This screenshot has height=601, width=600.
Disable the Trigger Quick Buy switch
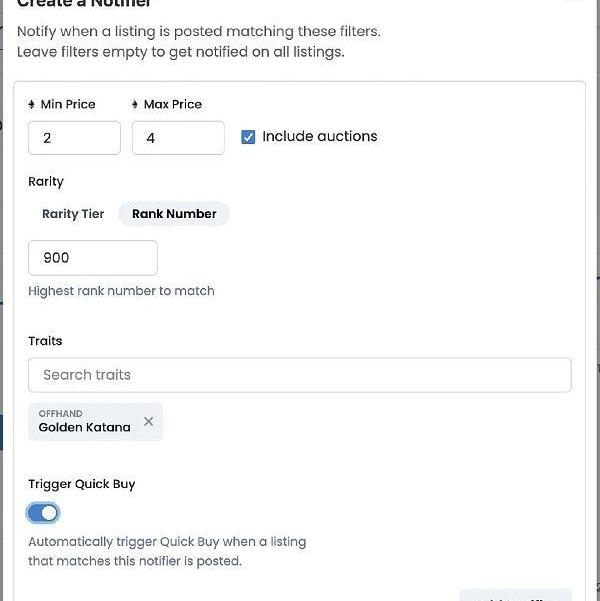(43, 513)
